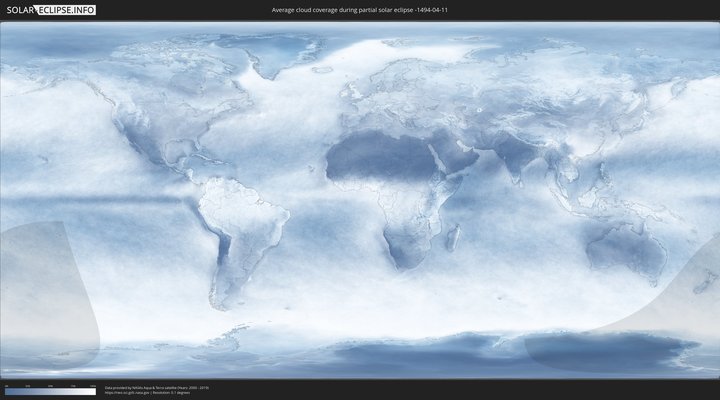Click the 100% label on the cloud legend
Viewport: 720px width, 400px height.
[x=93, y=385]
